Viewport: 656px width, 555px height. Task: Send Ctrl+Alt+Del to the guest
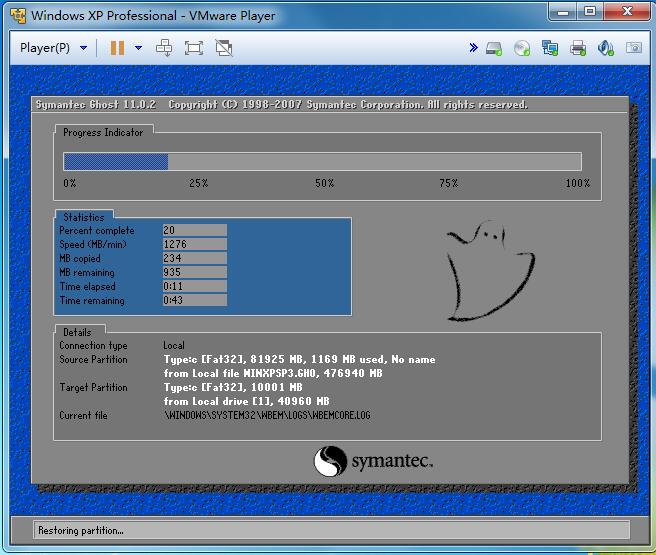164,48
